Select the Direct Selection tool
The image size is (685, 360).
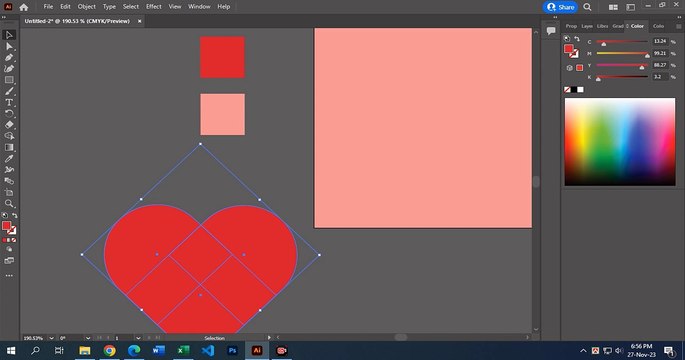click(9, 46)
